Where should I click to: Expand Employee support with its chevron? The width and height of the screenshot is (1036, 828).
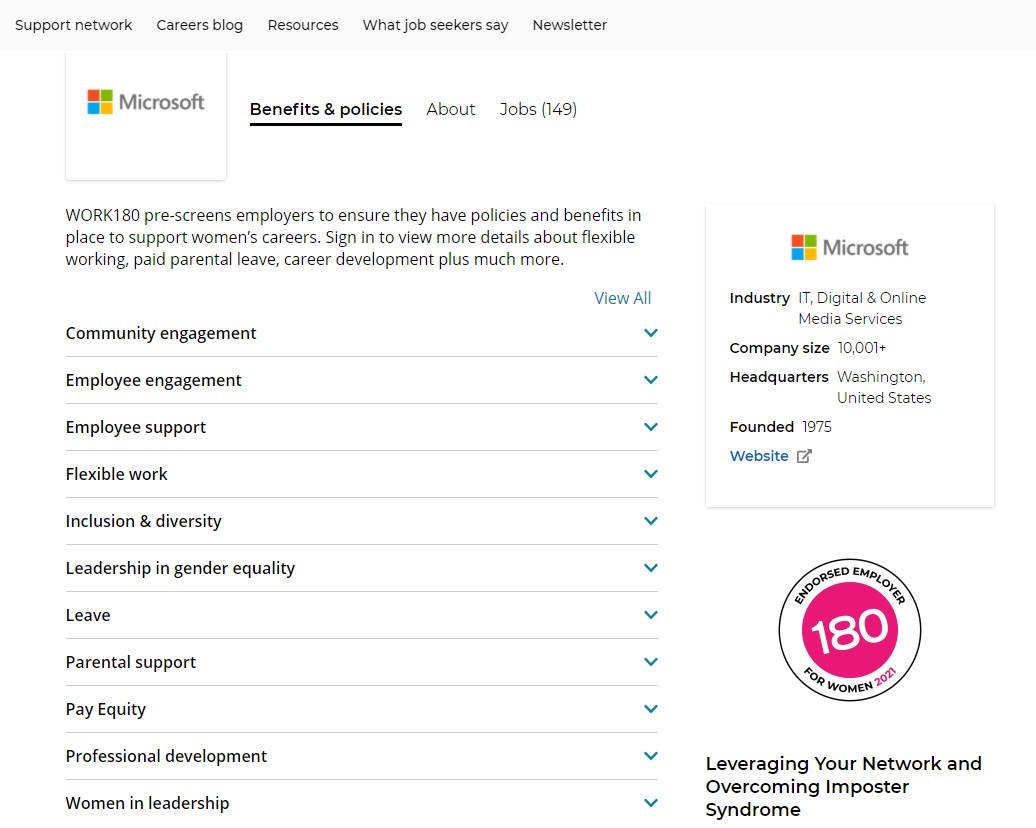[651, 427]
